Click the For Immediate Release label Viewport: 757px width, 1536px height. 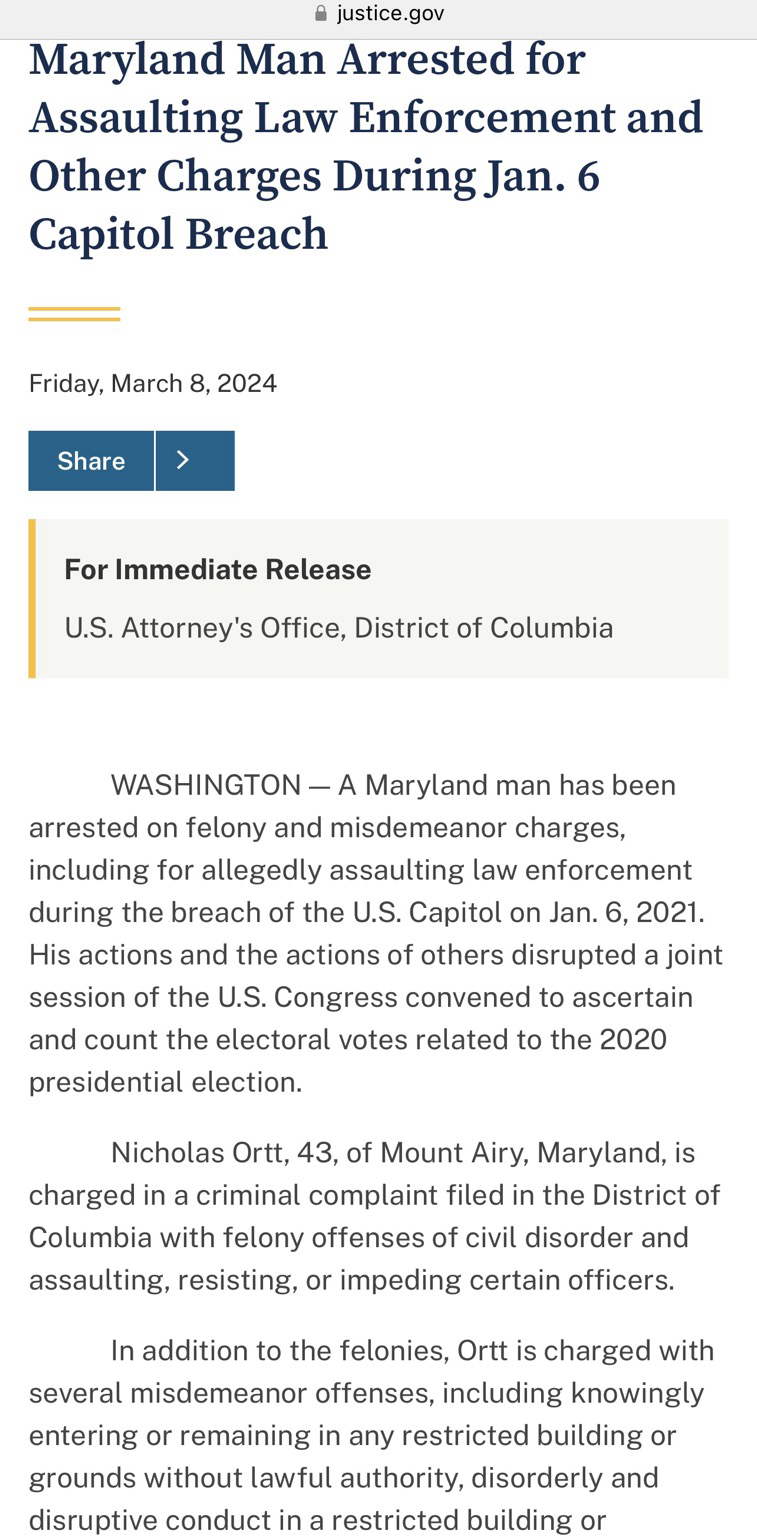[x=218, y=569]
